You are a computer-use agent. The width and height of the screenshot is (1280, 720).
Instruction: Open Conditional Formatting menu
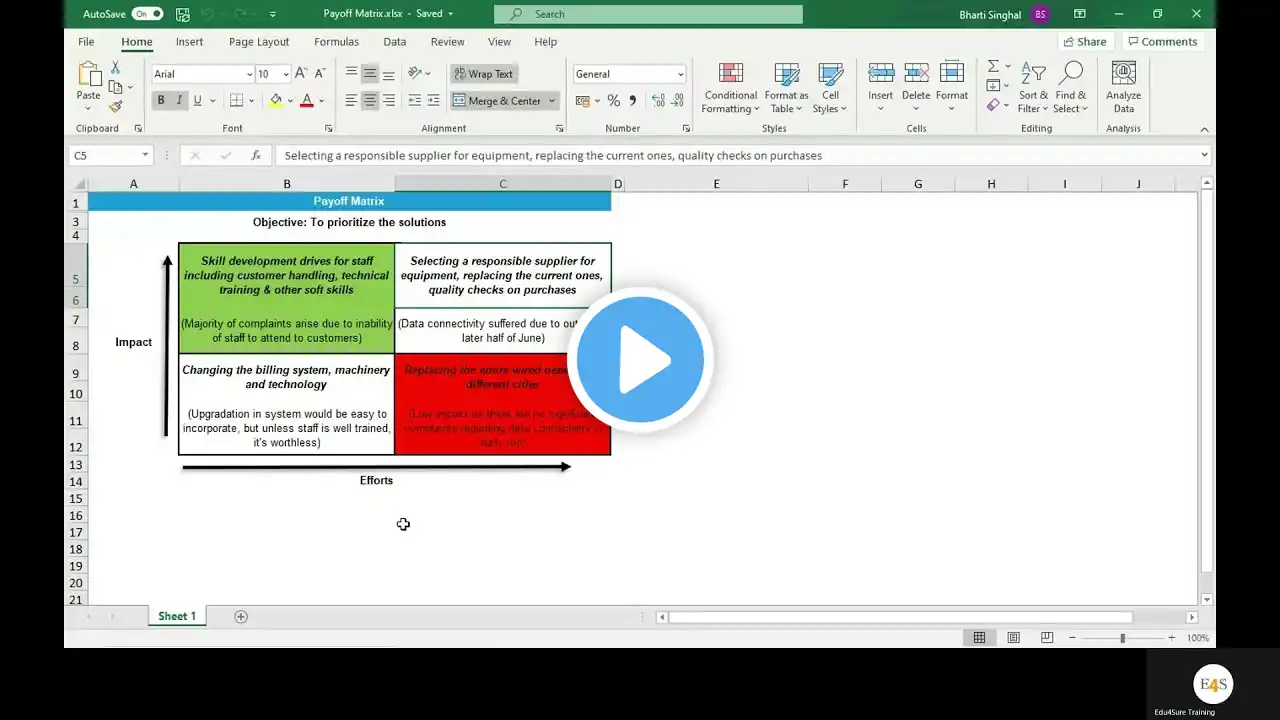coord(730,89)
